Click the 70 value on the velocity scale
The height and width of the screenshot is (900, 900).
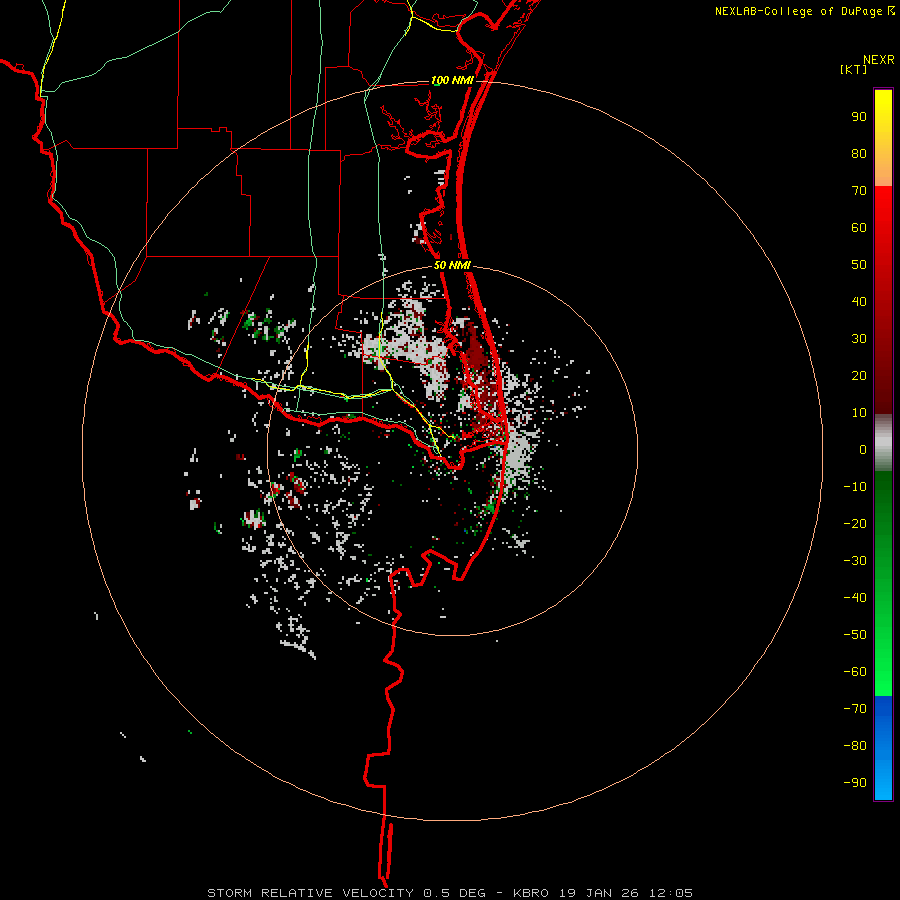[x=859, y=191]
